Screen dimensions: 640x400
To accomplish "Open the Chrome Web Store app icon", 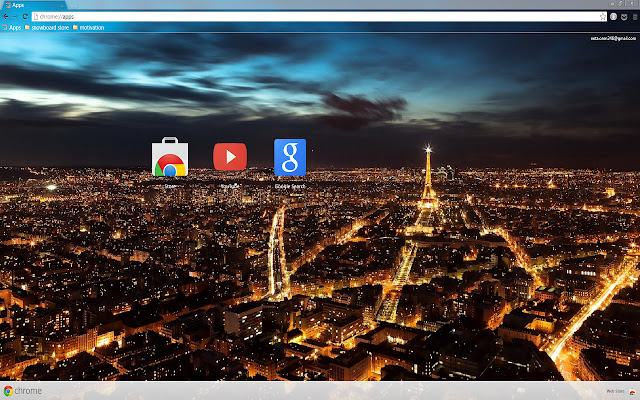I will pos(170,157).
